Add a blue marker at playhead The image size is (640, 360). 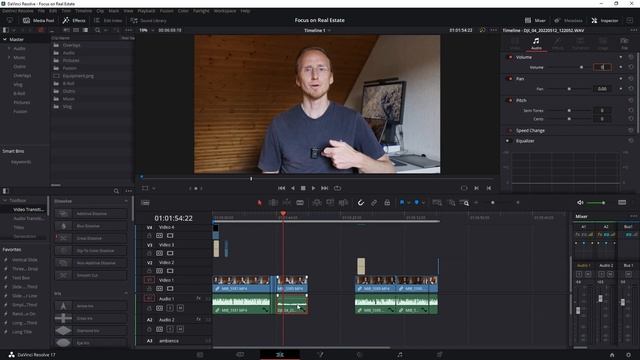coord(417,202)
